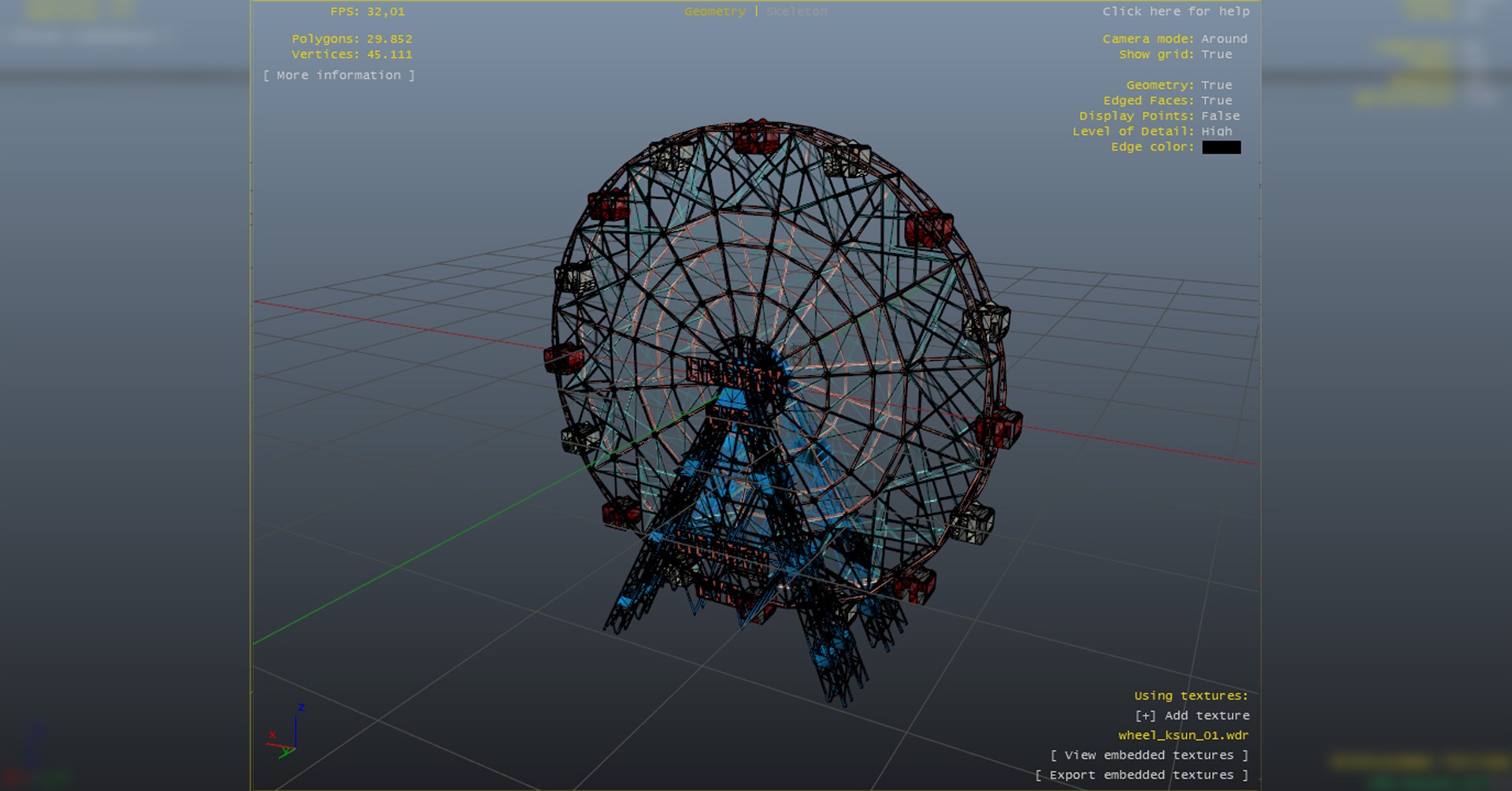
Task: Select the wheel_ksun_01.wdr texture entry
Action: pos(1183,735)
